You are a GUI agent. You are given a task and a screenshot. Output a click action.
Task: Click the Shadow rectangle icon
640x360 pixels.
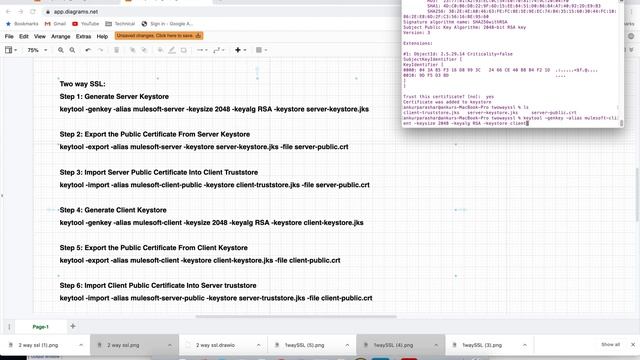184,50
